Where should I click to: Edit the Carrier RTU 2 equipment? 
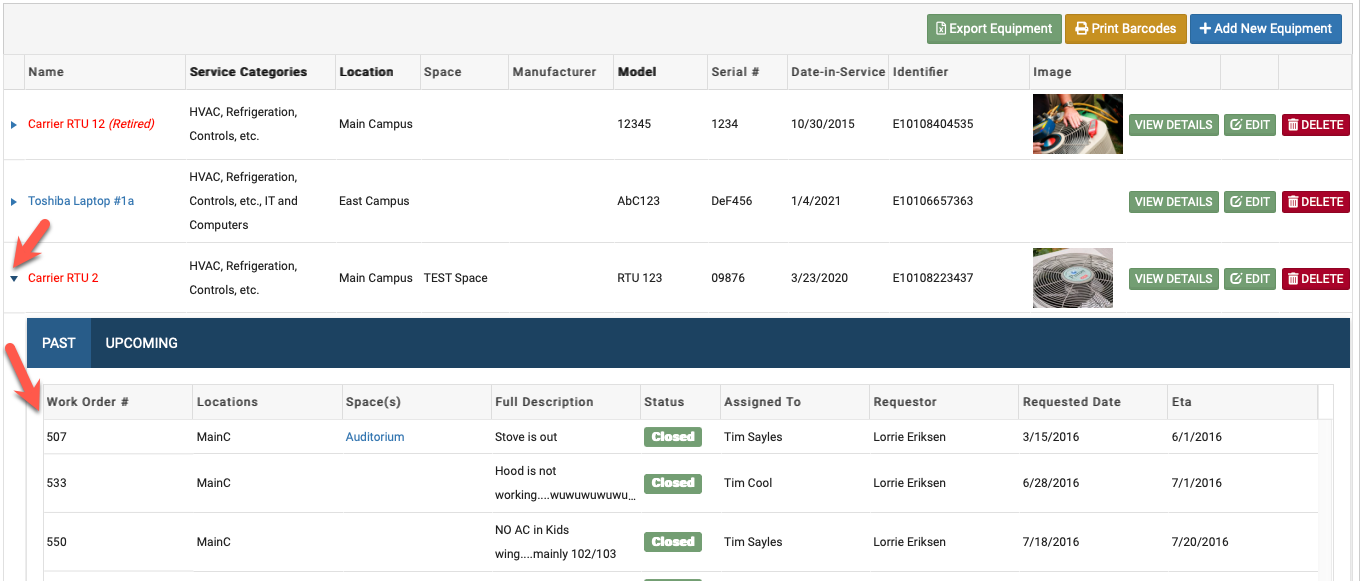click(x=1249, y=279)
